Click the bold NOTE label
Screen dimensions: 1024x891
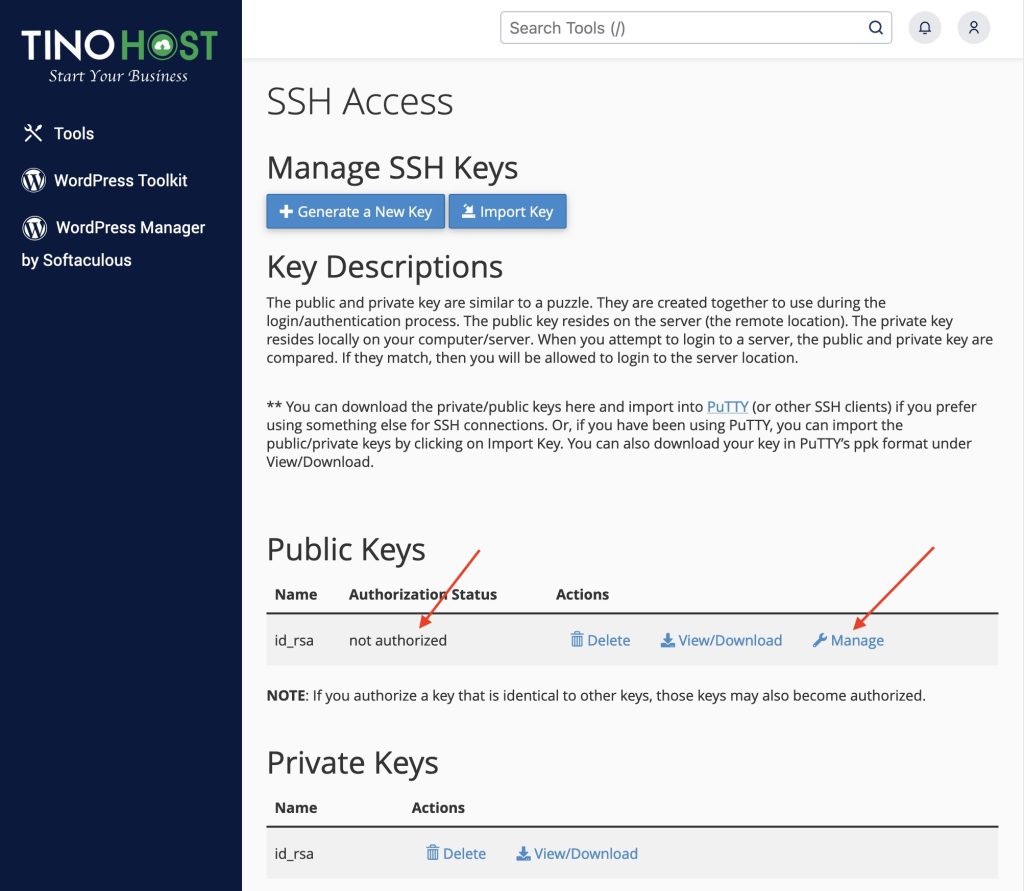[286, 696]
